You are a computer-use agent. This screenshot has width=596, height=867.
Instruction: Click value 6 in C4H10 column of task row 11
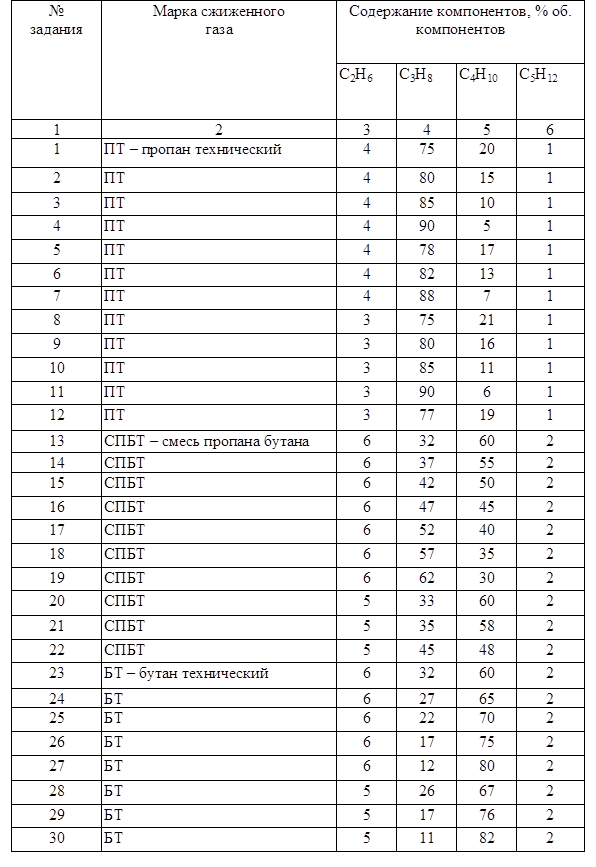(x=487, y=392)
